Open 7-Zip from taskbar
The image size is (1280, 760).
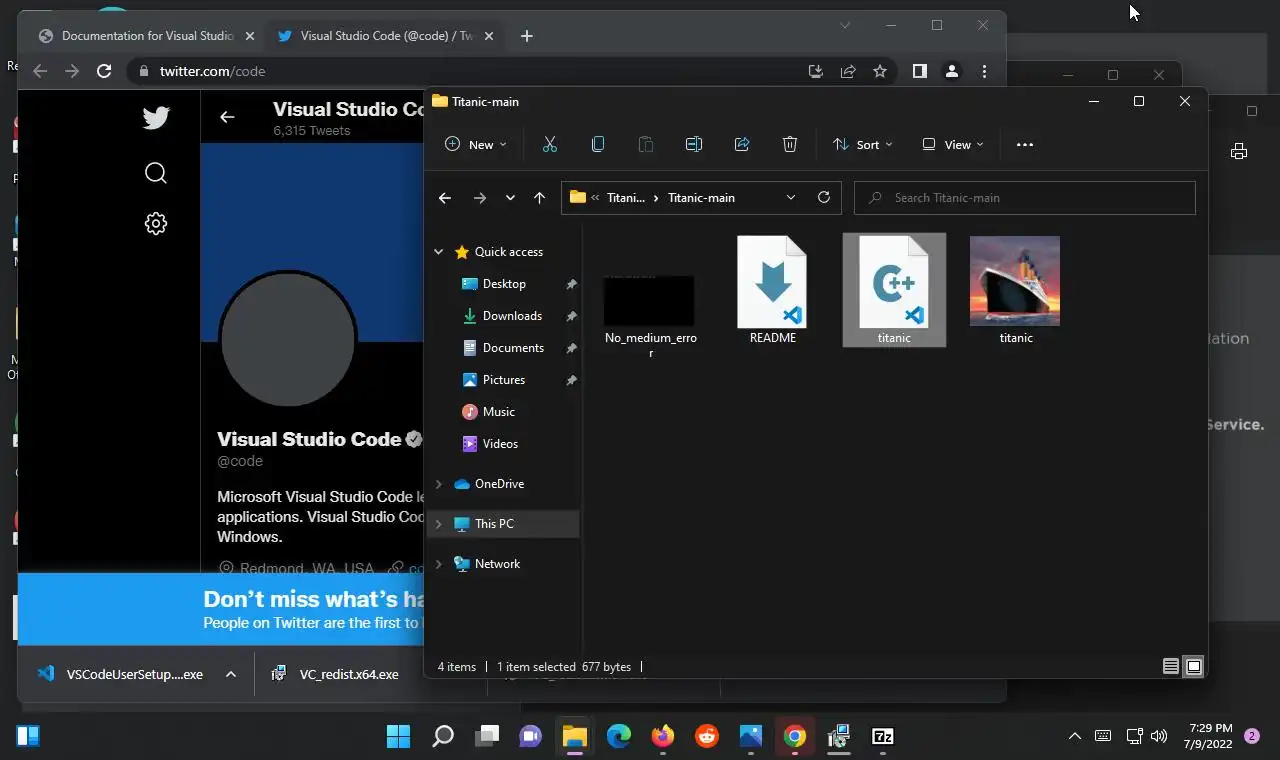coord(883,737)
